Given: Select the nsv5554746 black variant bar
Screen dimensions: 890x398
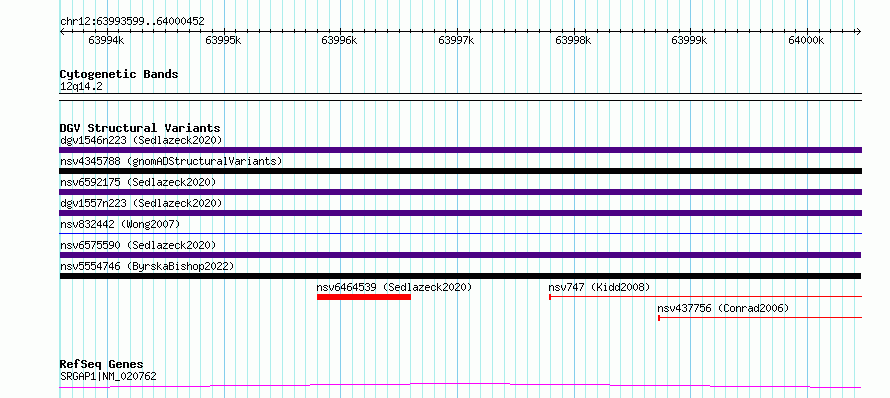Looking at the screenshot, I should tap(460, 276).
